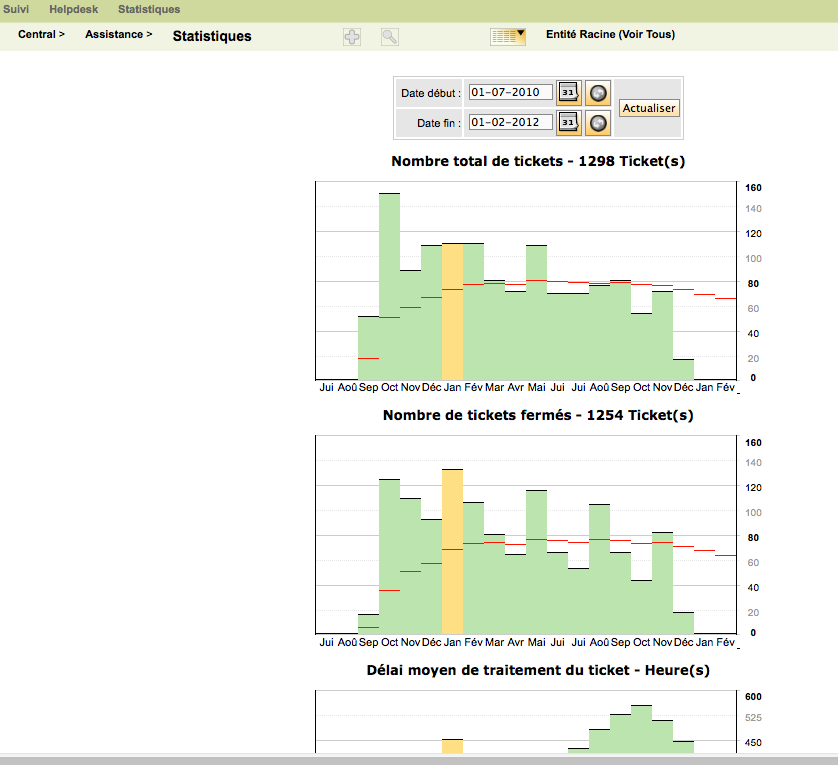Open the Helpdesk menu
The width and height of the screenshot is (838, 765).
[72, 9]
